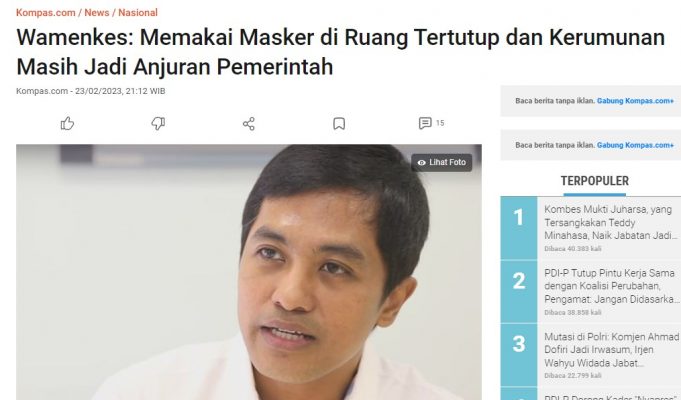
Task: Click the thumbs-up like icon
Action: pyautogui.click(x=67, y=124)
